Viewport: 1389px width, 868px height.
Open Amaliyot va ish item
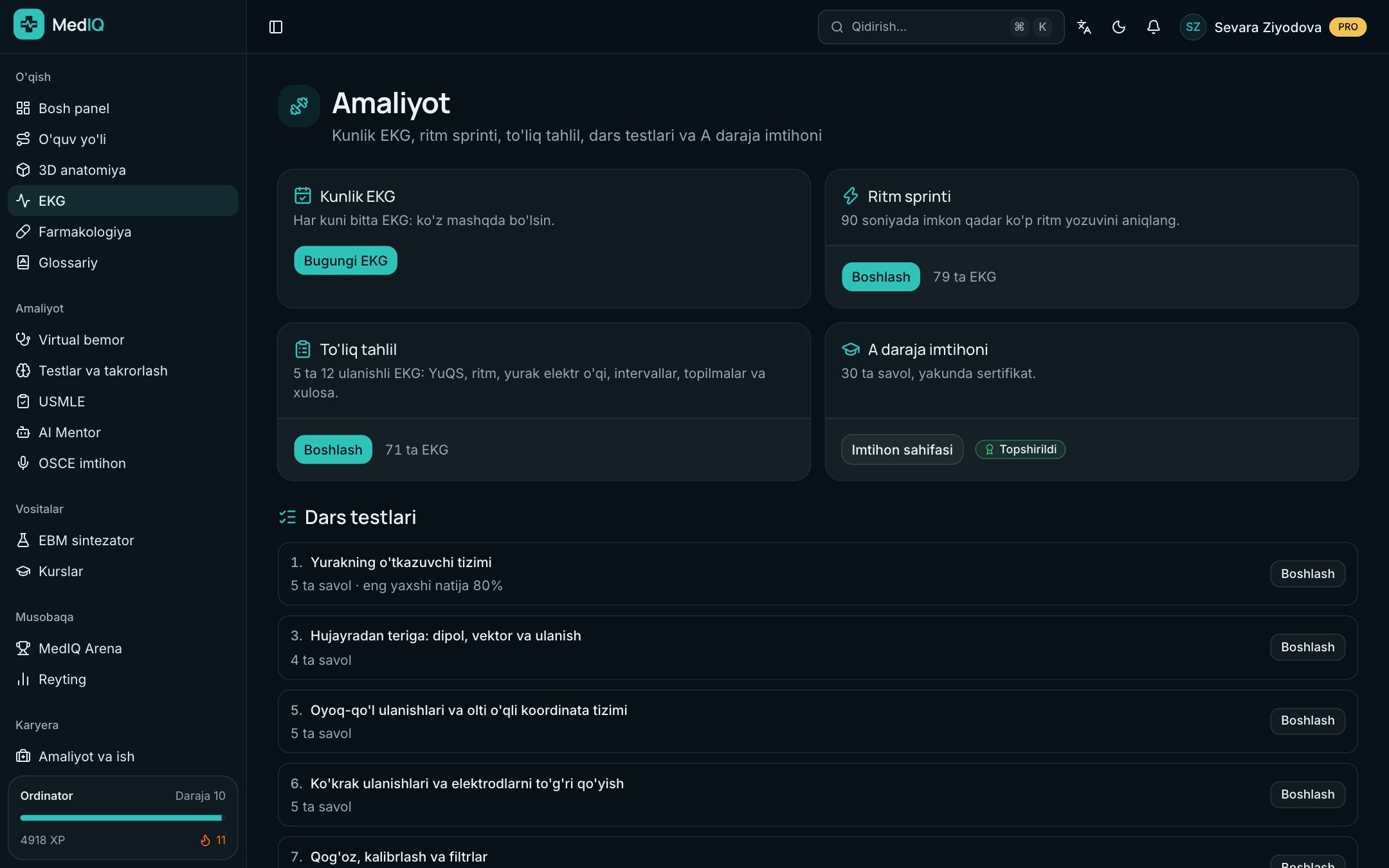[123, 756]
